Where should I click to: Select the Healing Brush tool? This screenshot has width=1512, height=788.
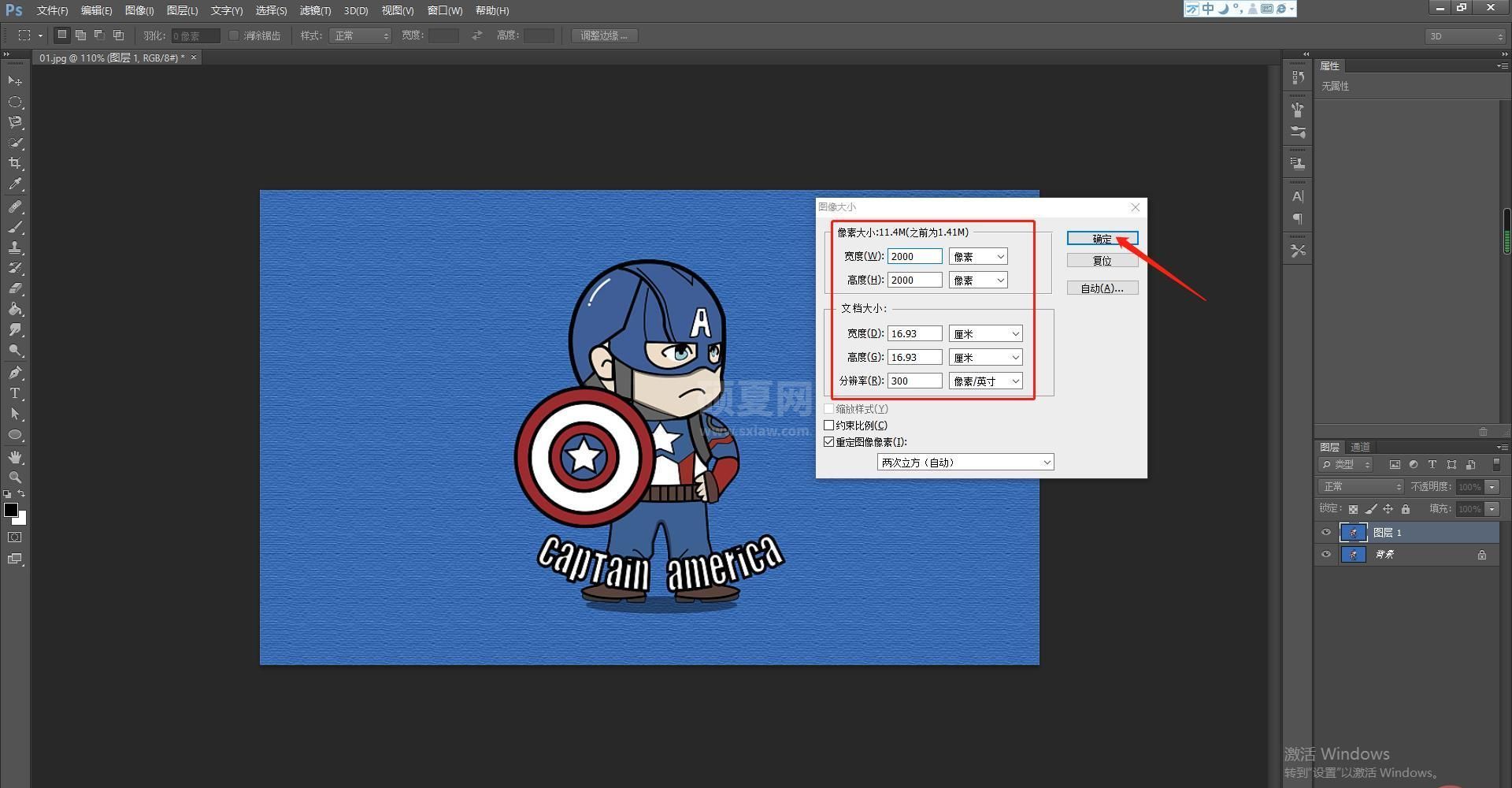[x=15, y=206]
